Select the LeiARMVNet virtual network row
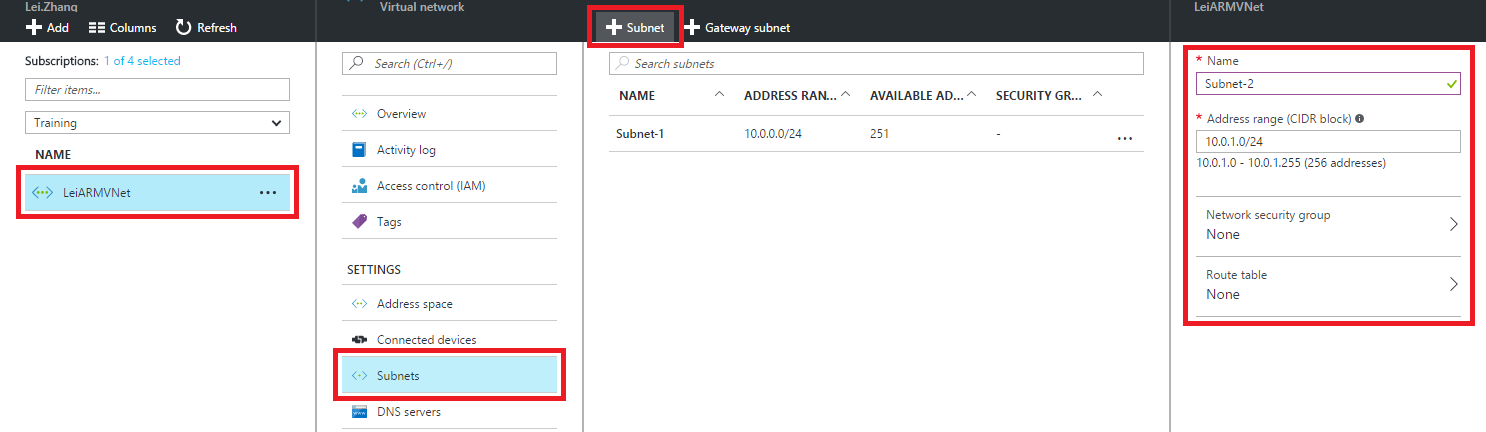The height and width of the screenshot is (432, 1486). pyautogui.click(x=157, y=193)
